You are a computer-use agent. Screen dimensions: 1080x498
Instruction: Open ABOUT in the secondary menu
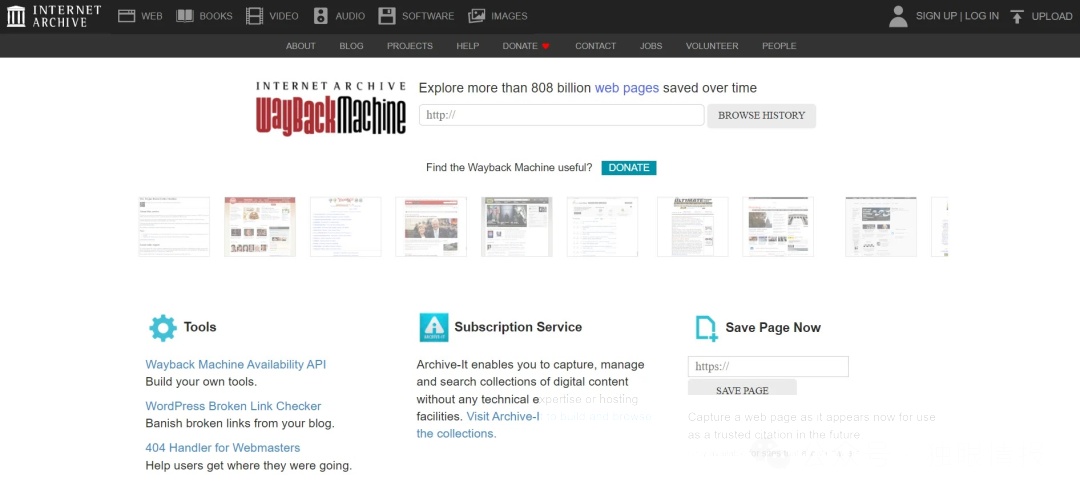point(301,46)
